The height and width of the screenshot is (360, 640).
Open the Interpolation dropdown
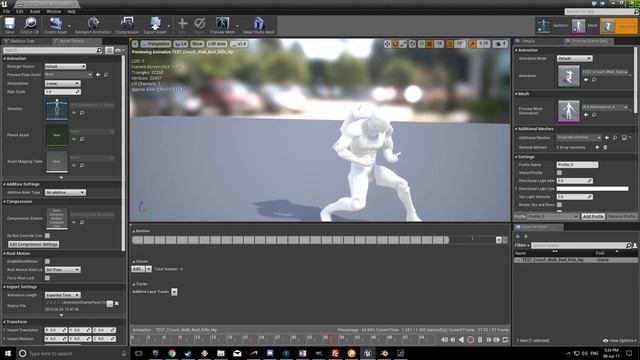[x=62, y=83]
